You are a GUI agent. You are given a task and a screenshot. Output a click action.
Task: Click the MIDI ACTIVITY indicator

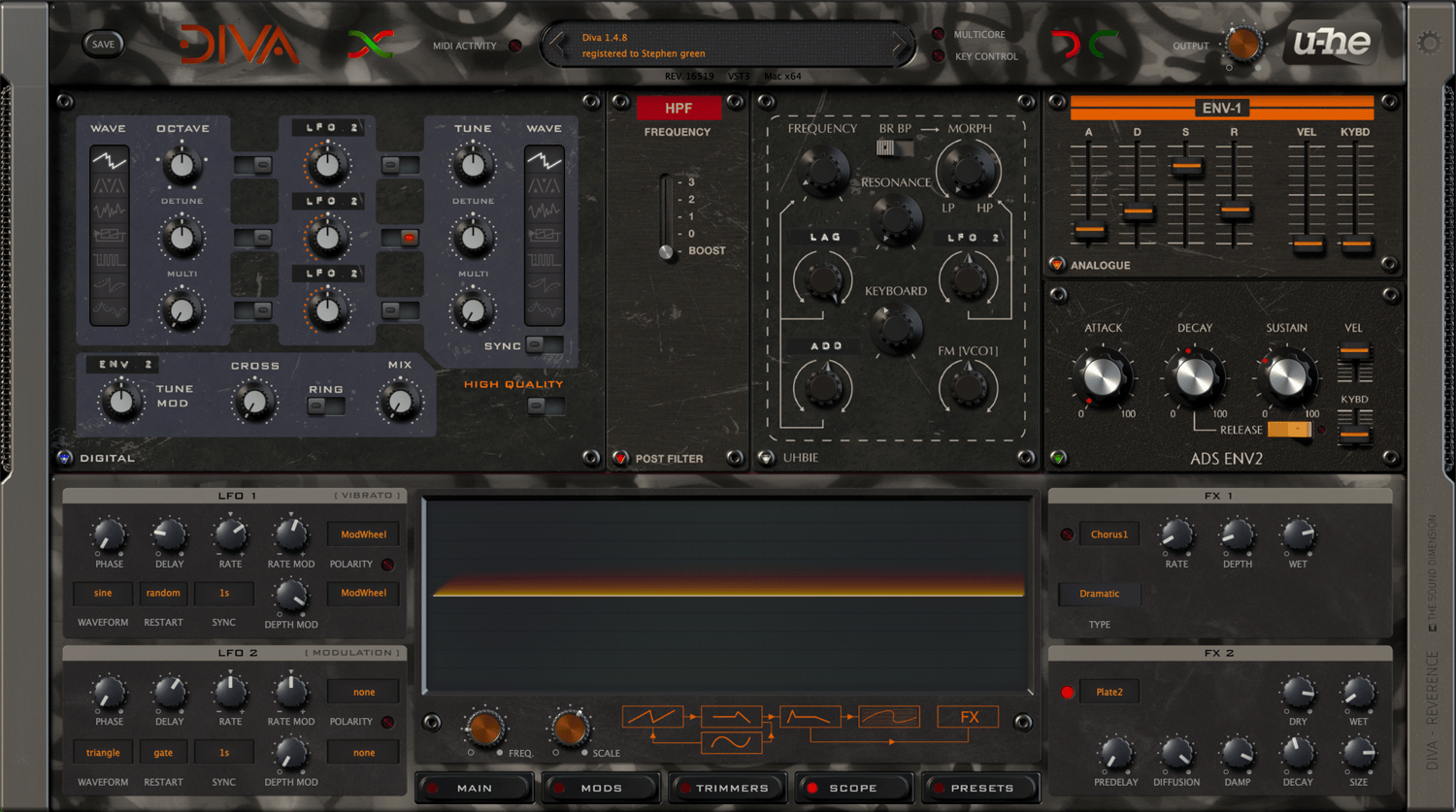click(x=515, y=46)
